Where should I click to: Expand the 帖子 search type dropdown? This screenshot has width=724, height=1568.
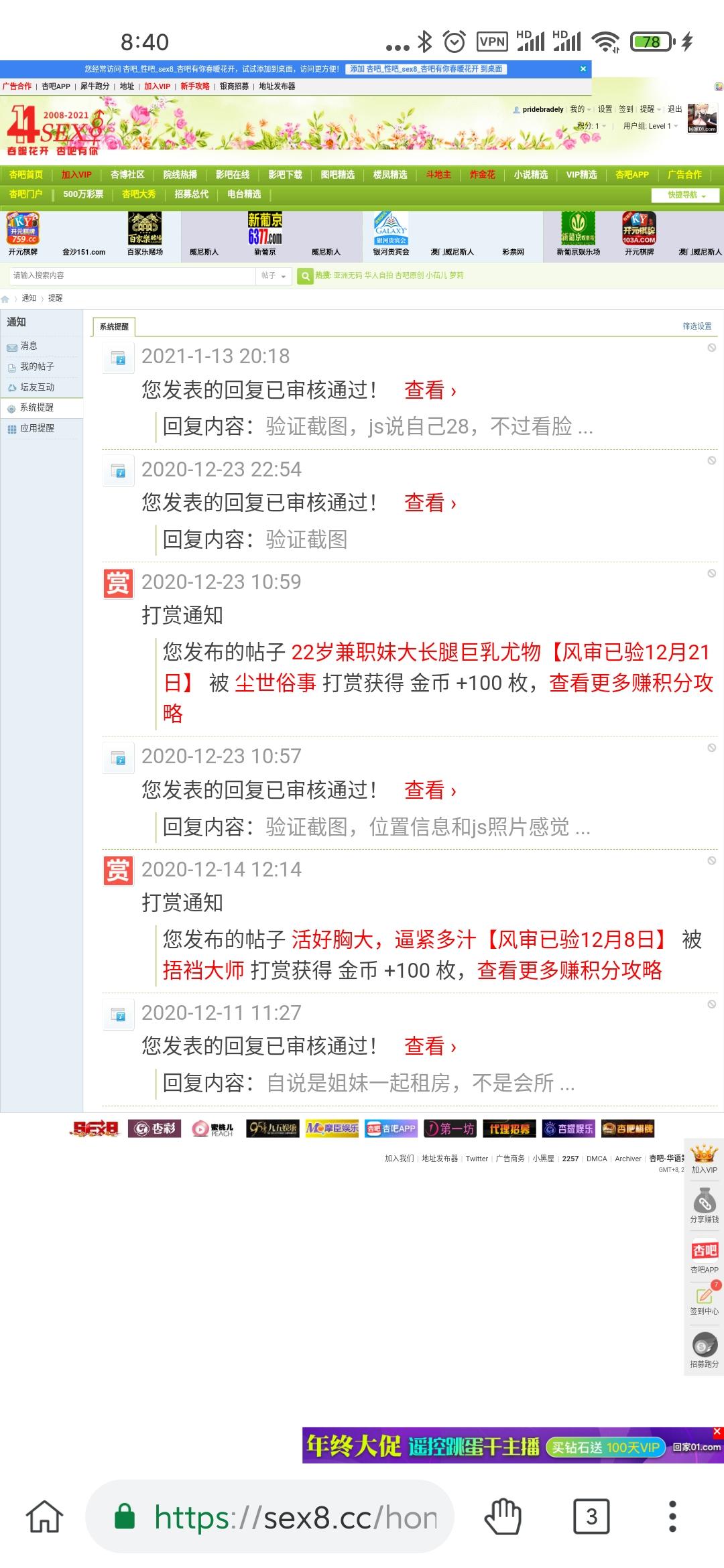(x=274, y=275)
